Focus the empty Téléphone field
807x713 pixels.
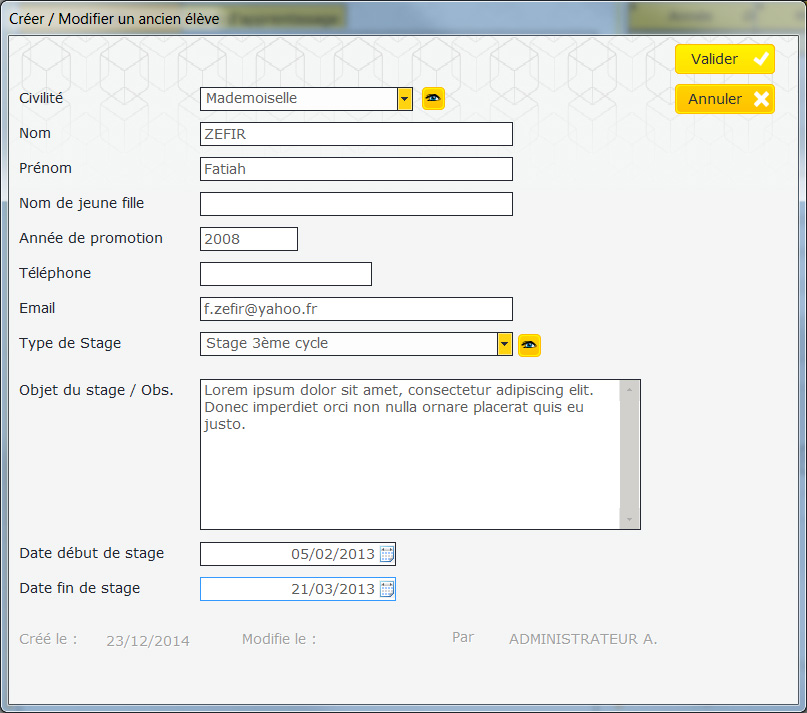[286, 274]
